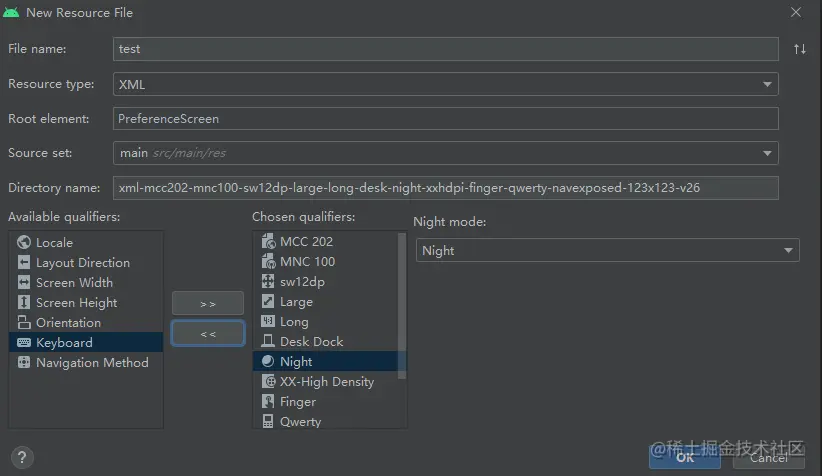Open the Source set main dropdown
Image resolution: width=822 pixels, height=476 pixels.
(445, 153)
